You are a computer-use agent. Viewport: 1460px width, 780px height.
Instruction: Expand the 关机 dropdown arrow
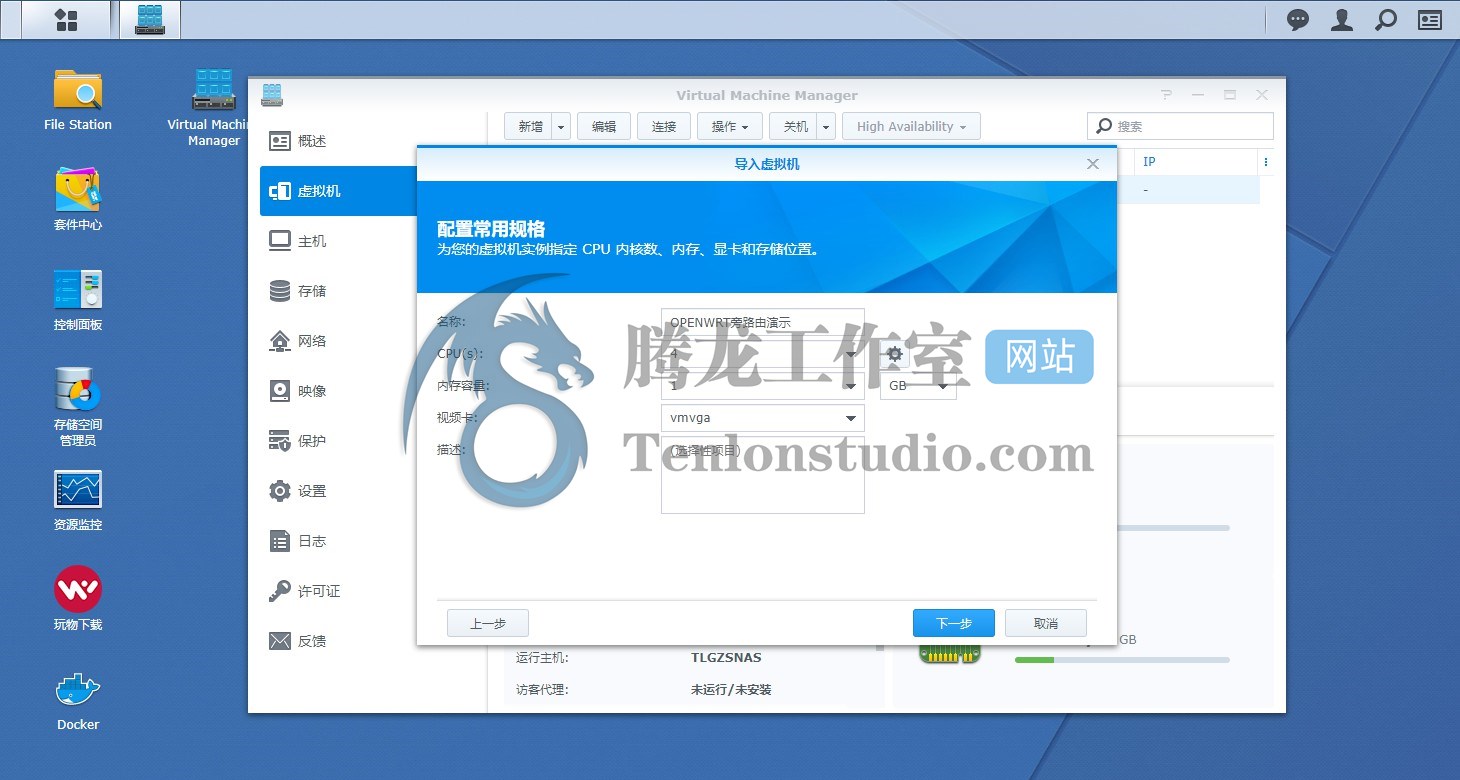(826, 126)
